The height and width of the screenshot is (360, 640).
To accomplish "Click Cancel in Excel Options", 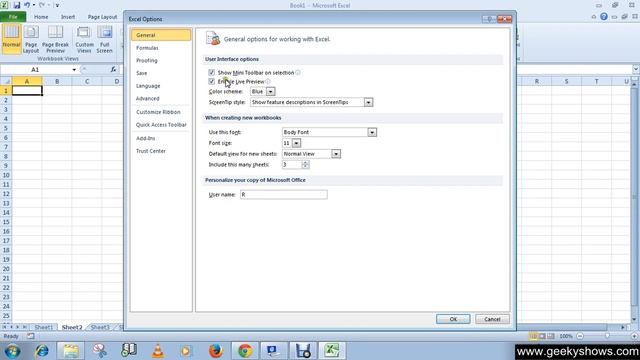I will (x=492, y=319).
